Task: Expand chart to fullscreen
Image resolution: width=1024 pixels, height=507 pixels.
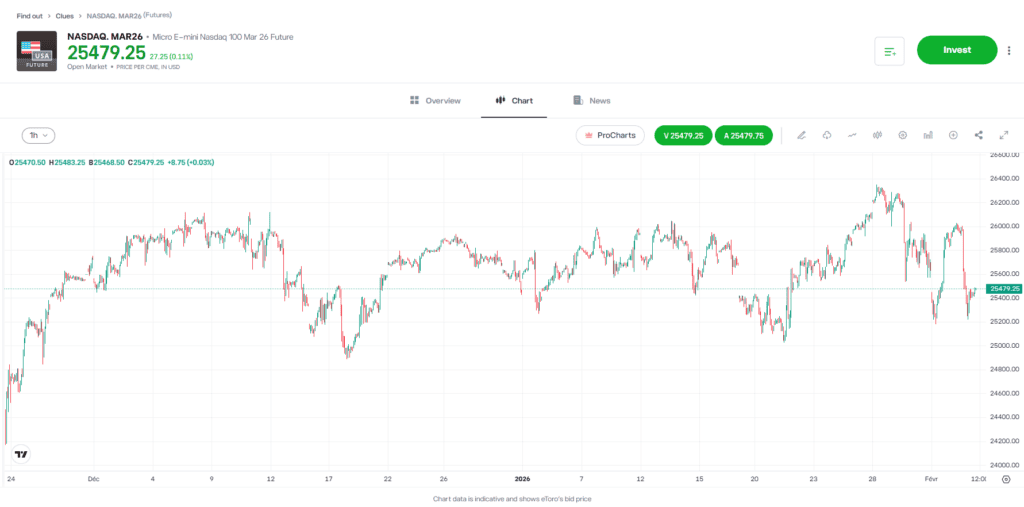Action: (x=1004, y=135)
